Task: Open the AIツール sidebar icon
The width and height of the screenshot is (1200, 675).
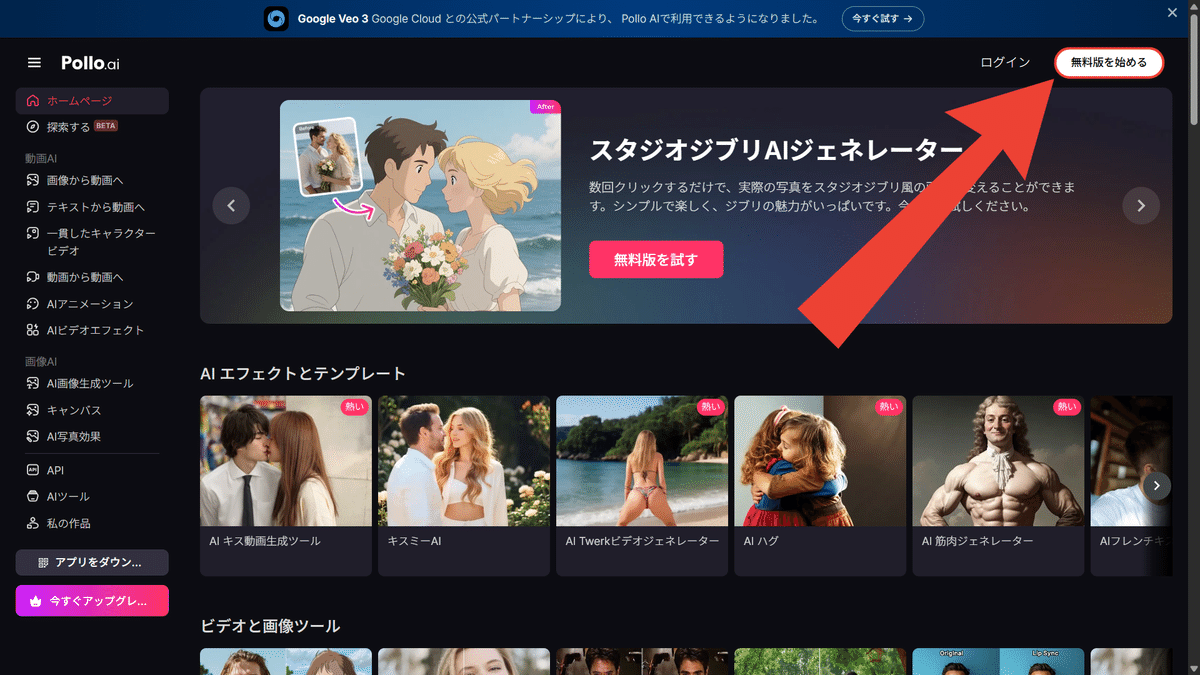Action: coord(33,496)
